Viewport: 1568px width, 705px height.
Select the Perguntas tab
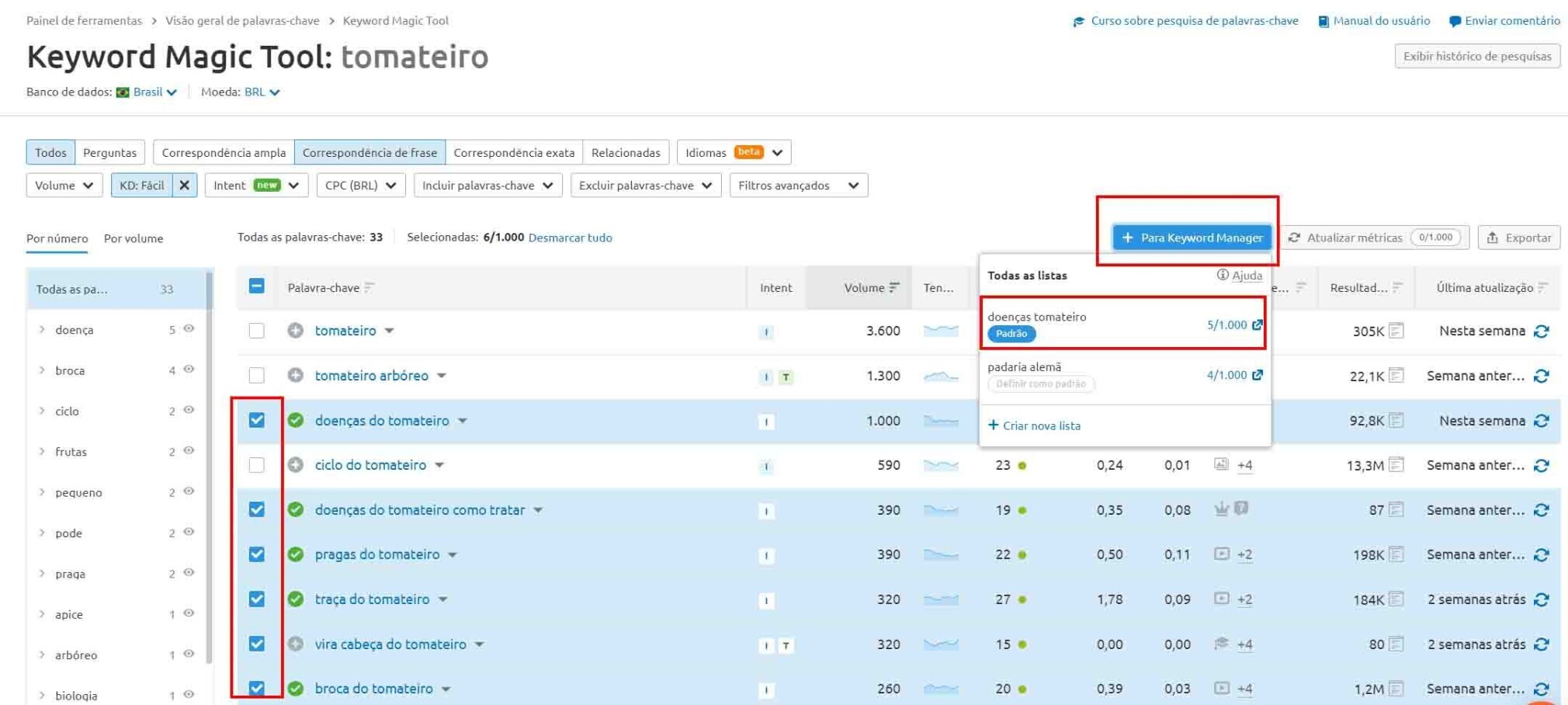point(109,153)
